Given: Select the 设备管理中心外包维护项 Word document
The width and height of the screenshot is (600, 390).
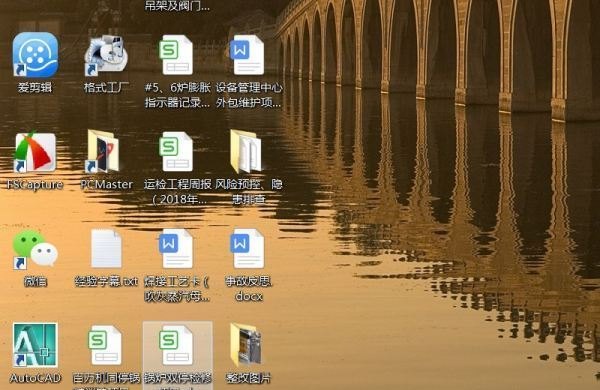Looking at the screenshot, I should [x=248, y=55].
